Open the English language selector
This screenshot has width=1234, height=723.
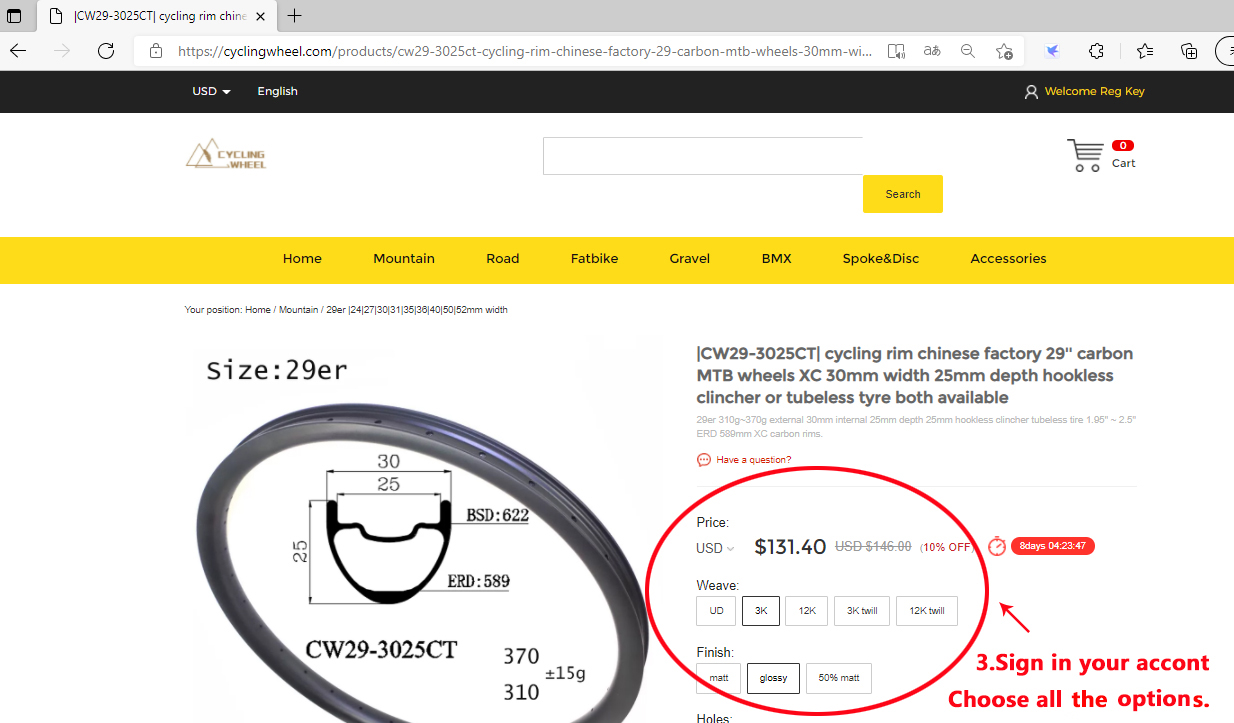coord(277,91)
